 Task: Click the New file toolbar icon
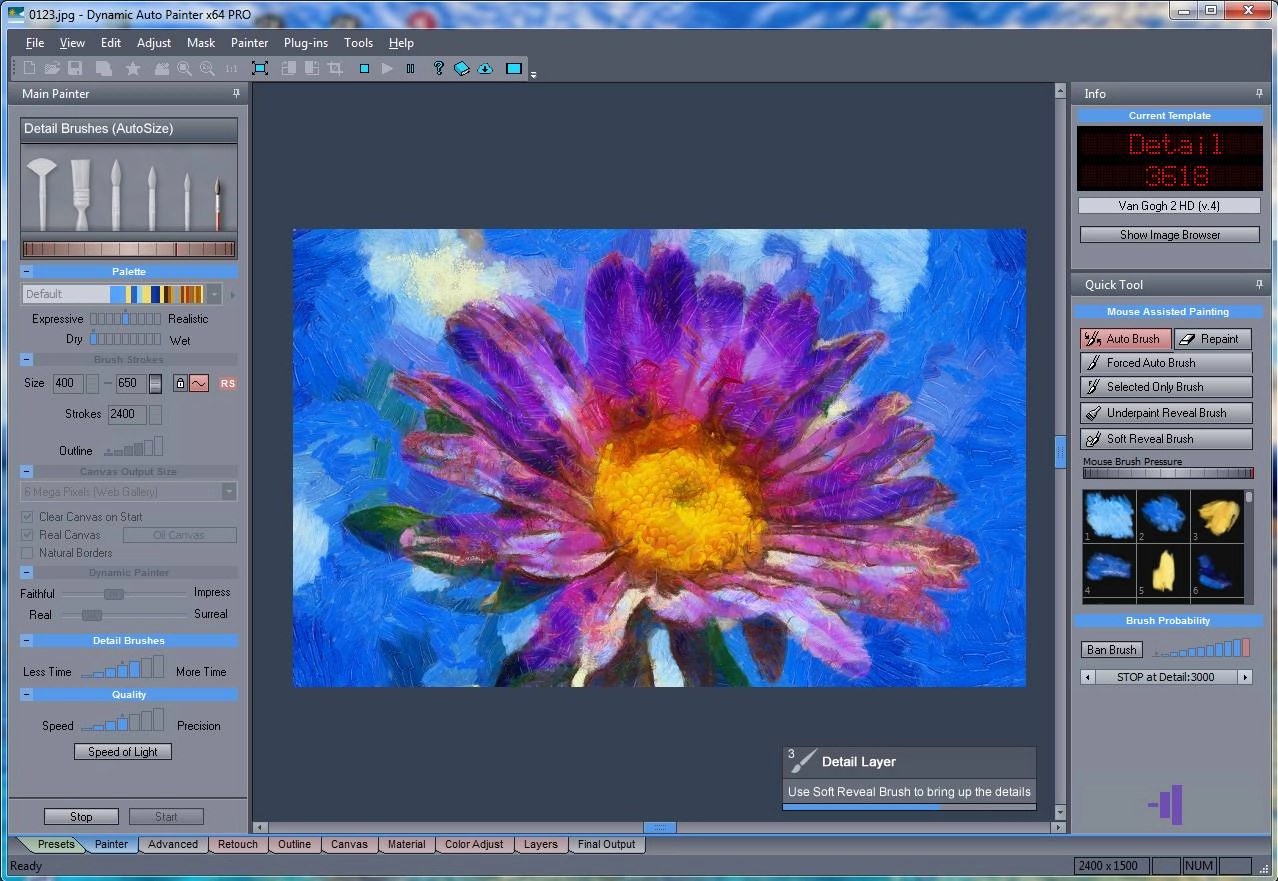(x=29, y=68)
